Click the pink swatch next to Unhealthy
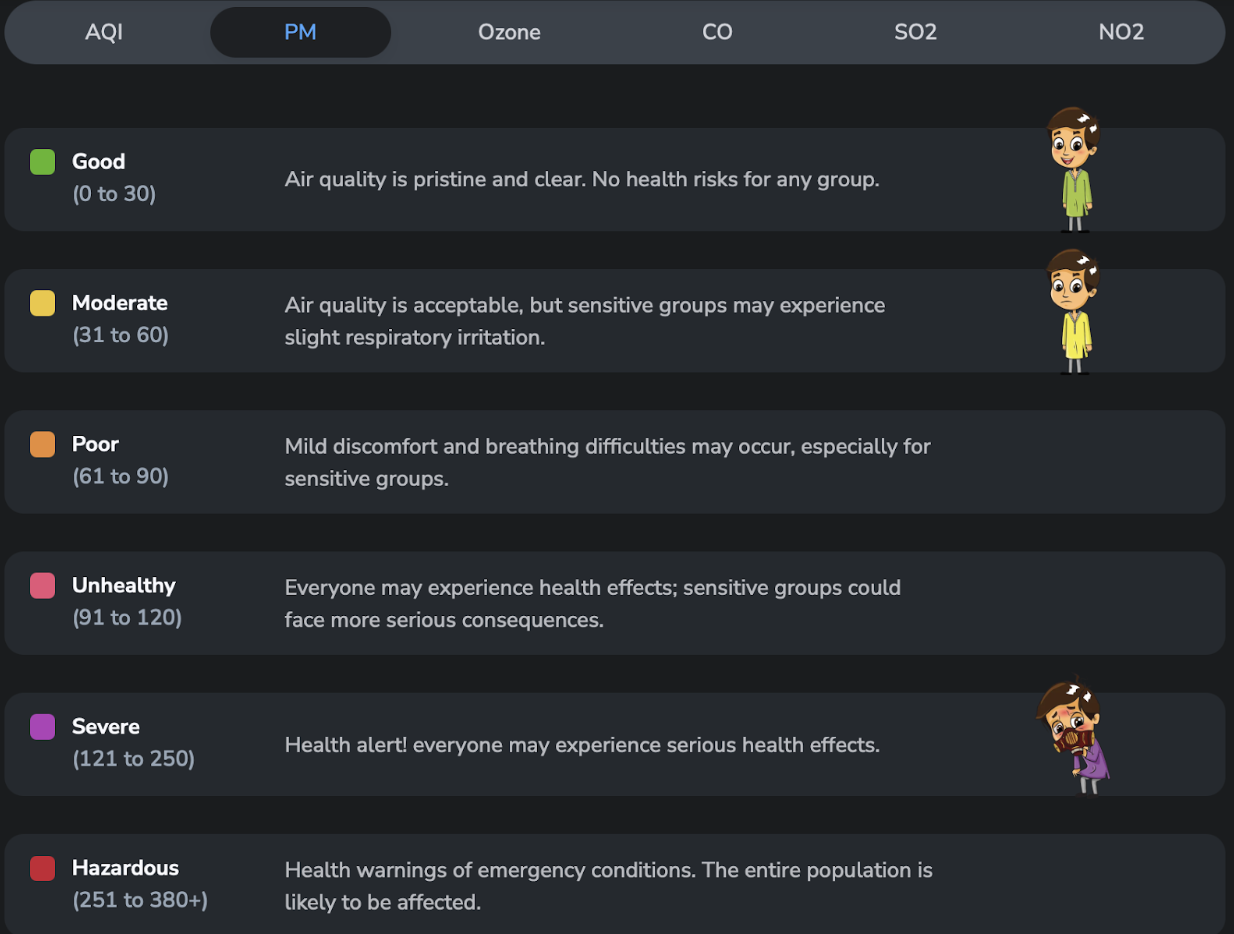Image resolution: width=1234 pixels, height=934 pixels. coord(41,585)
